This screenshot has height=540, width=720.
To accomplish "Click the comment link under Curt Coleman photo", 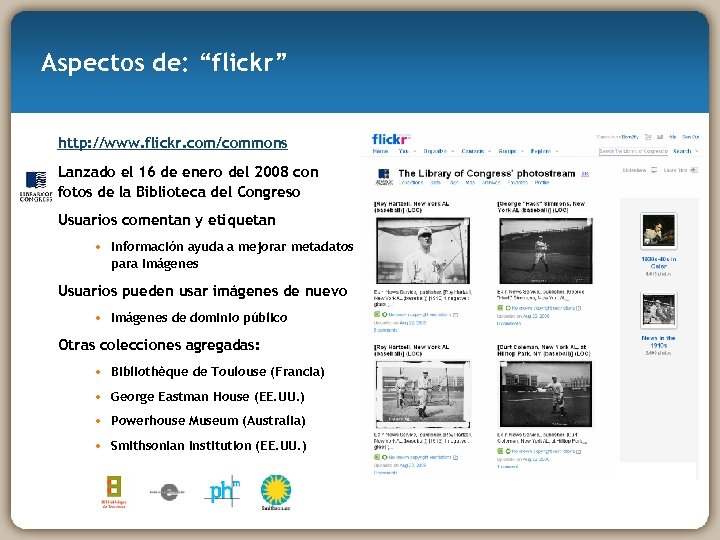I will pos(507,467).
